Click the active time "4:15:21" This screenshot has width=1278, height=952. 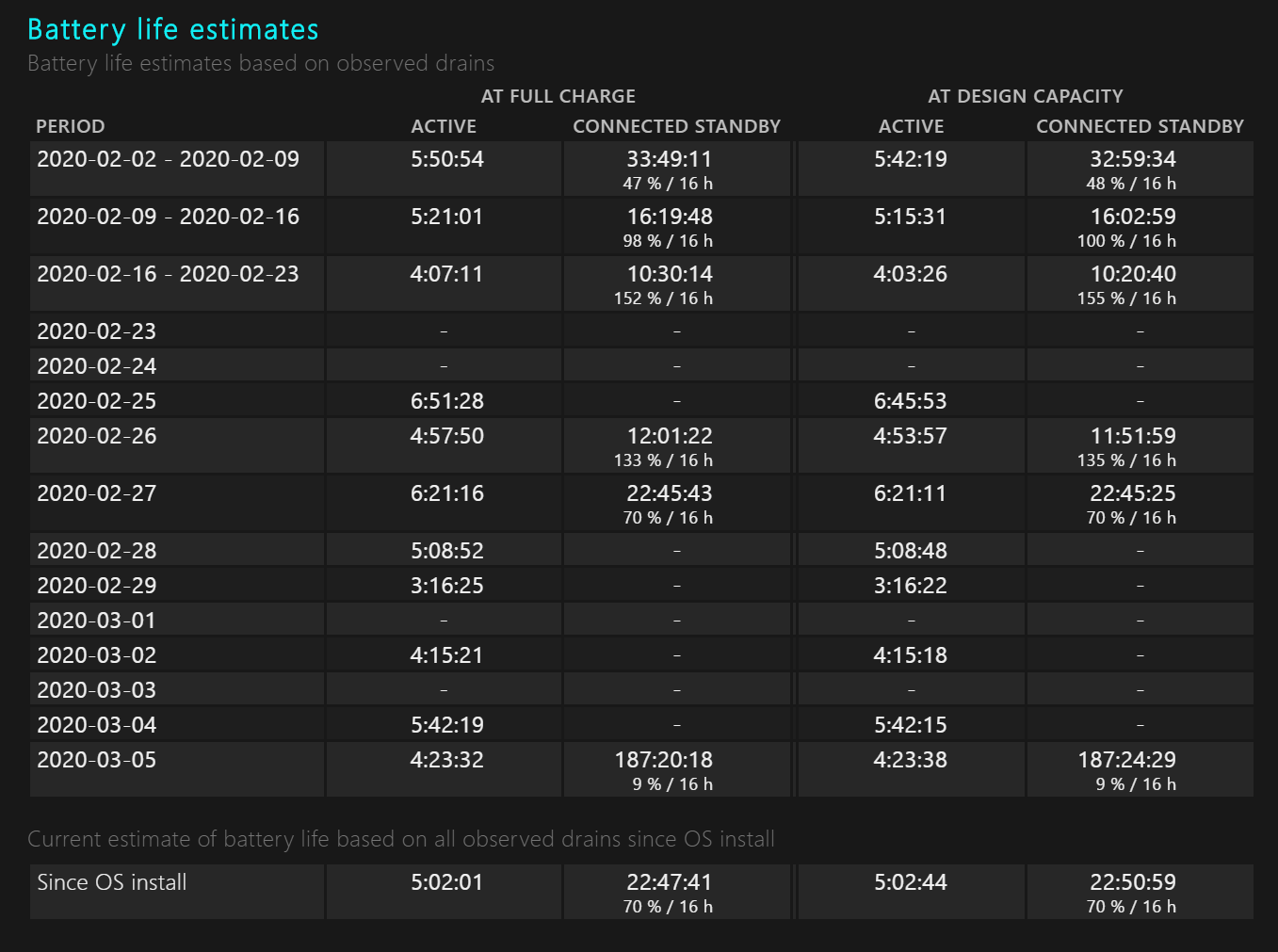click(447, 655)
